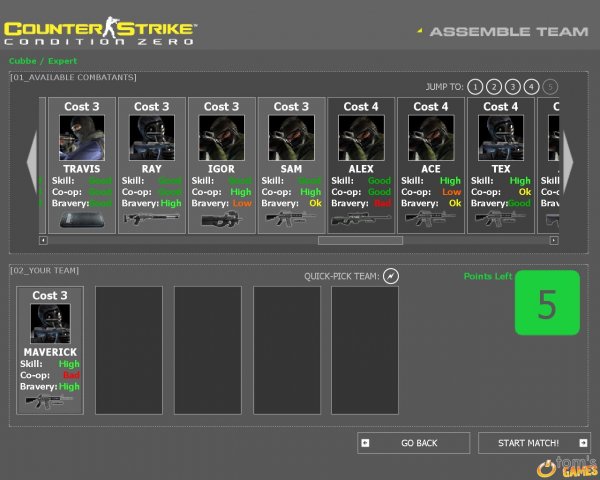
Task: Click Tex's rifle weapon icon
Action: 501,219
